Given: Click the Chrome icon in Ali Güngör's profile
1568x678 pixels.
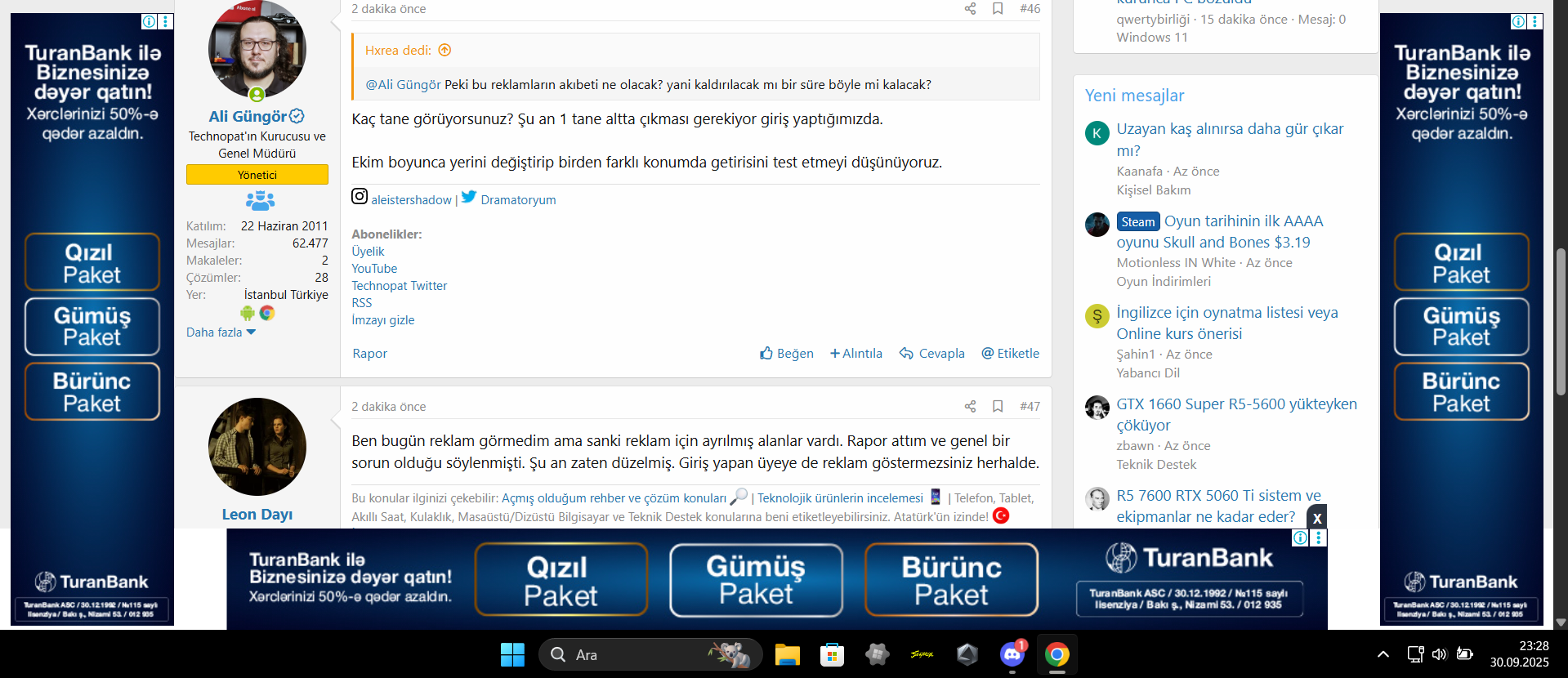Looking at the screenshot, I should (267, 313).
